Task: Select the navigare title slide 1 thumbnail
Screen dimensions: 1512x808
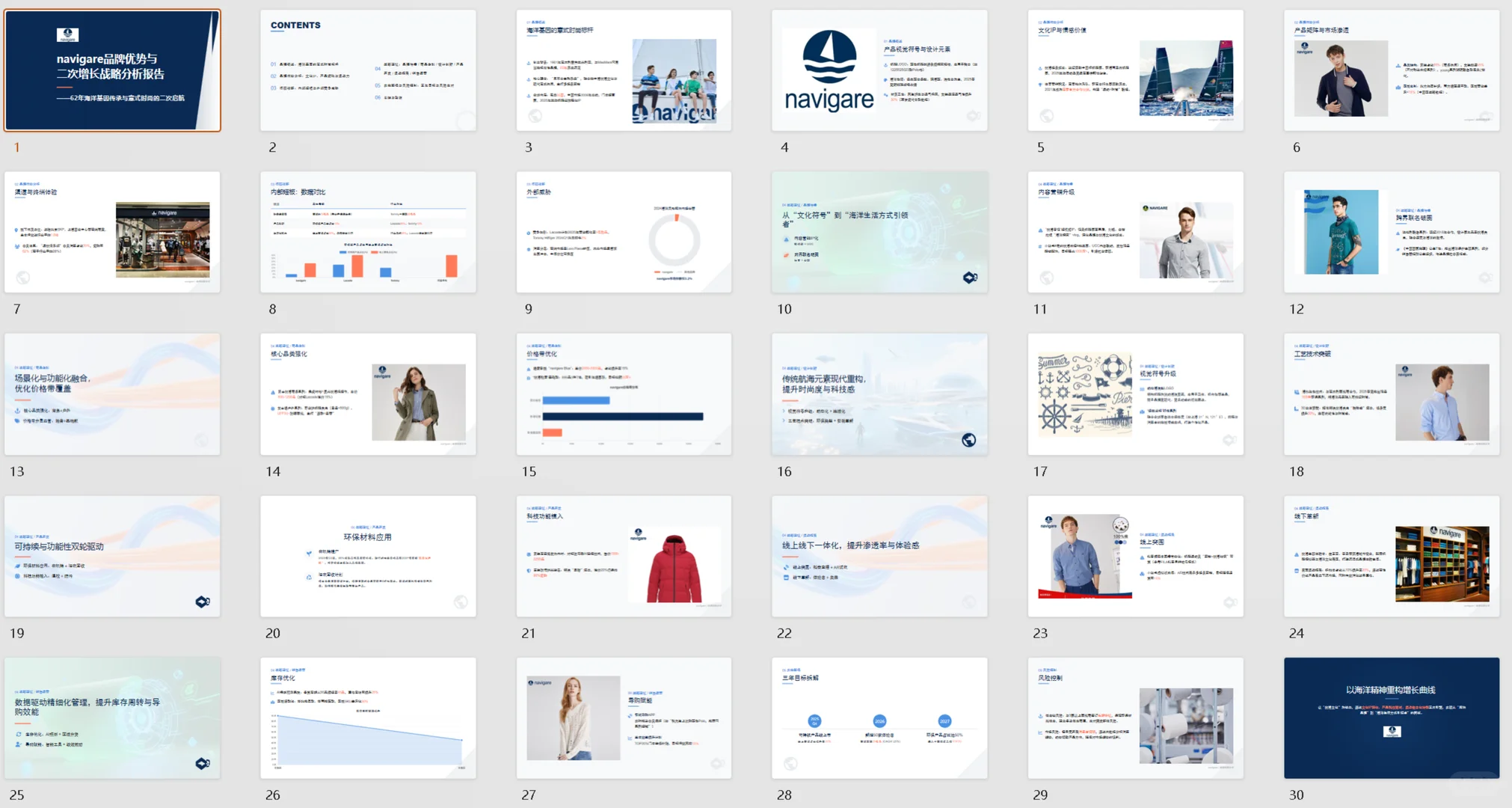Action: 112,70
